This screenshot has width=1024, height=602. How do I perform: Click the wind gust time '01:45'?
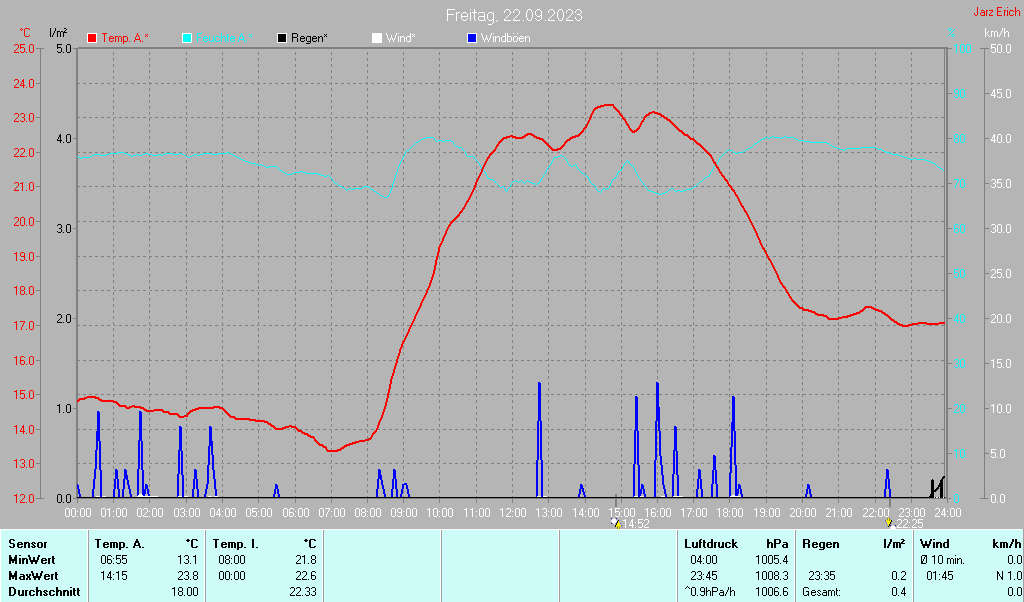[x=939, y=577]
